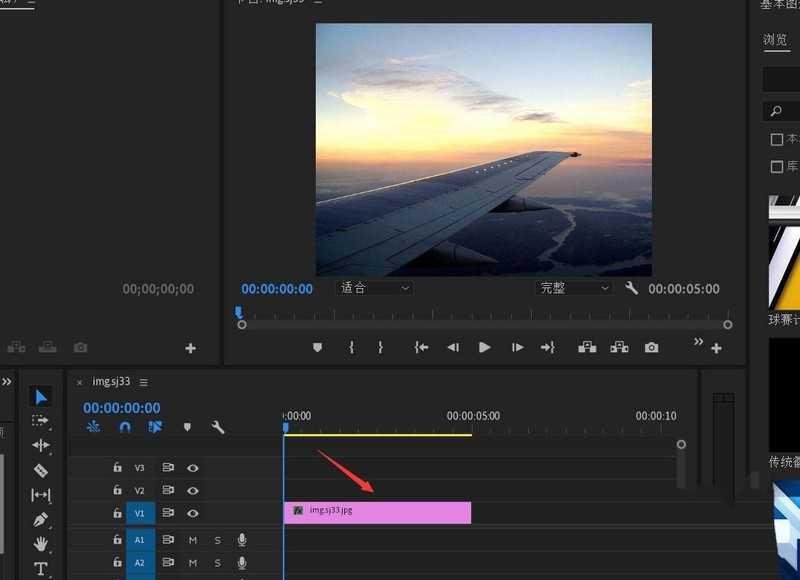Enable voice-over record on track A1
This screenshot has height=580, width=800.
click(241, 540)
